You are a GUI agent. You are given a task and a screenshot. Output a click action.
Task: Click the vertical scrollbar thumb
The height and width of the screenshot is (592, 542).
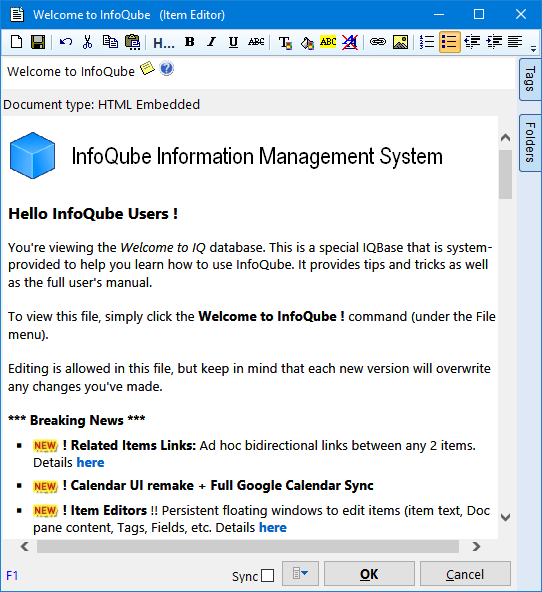tap(505, 174)
